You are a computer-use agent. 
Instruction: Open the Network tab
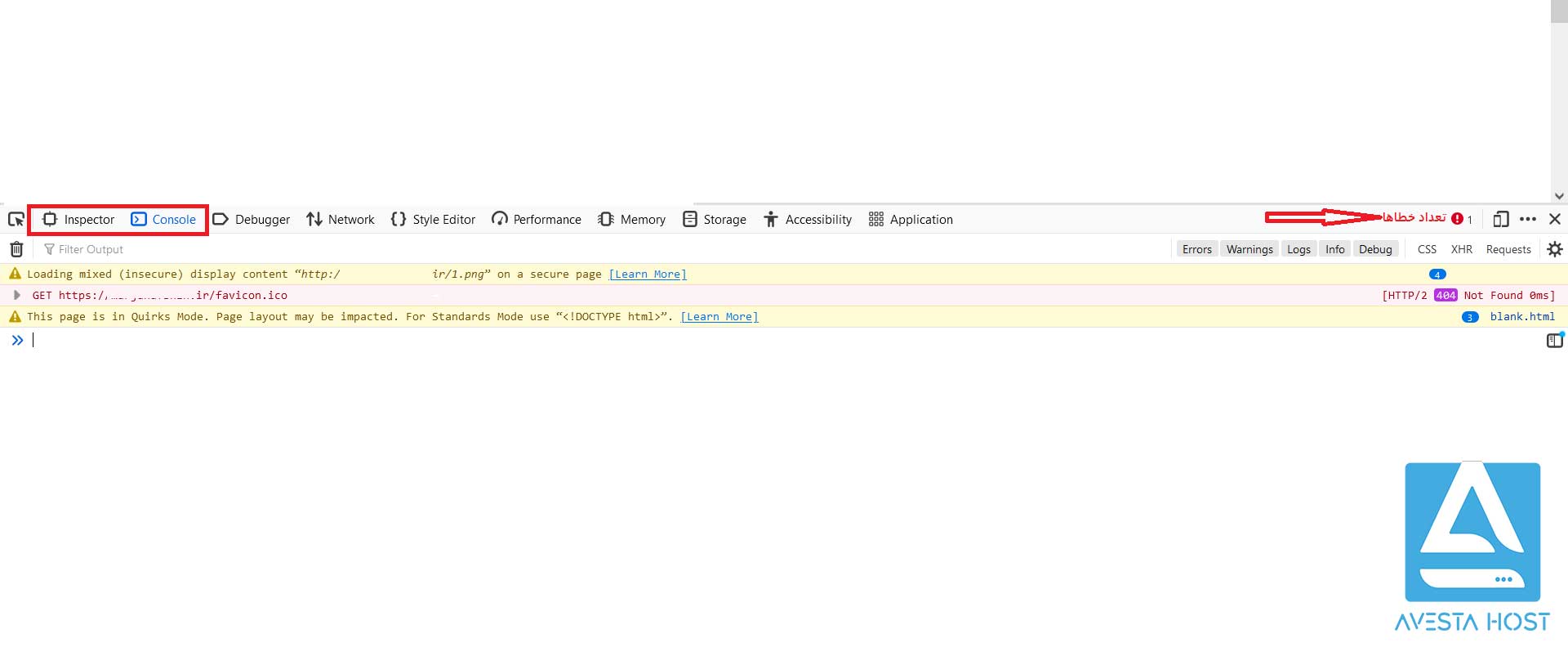click(341, 219)
